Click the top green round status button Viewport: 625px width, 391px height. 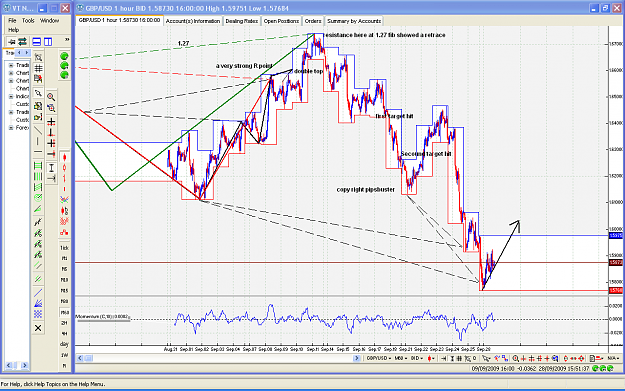click(x=64, y=56)
